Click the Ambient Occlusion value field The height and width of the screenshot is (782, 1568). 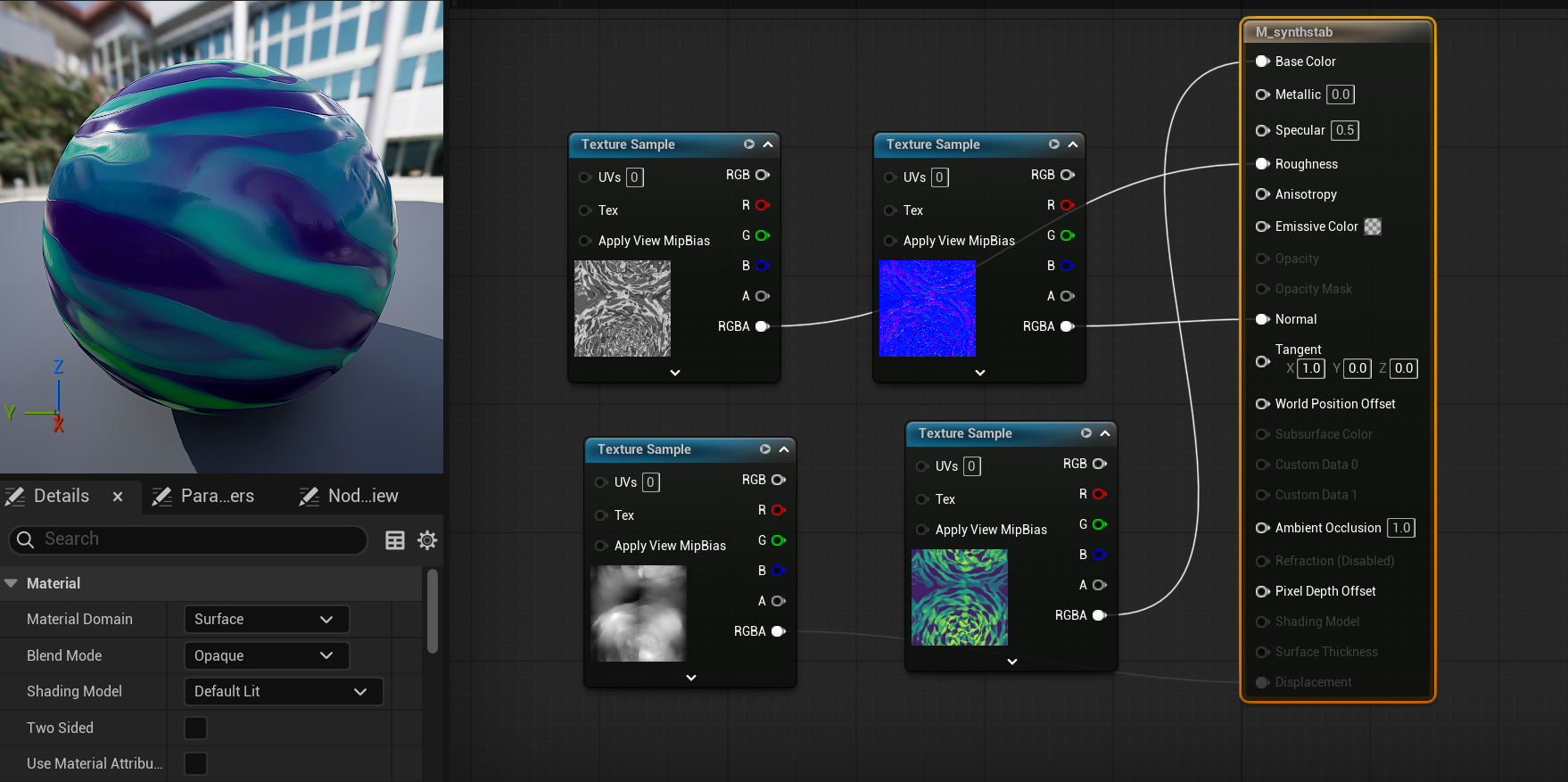(x=1401, y=528)
